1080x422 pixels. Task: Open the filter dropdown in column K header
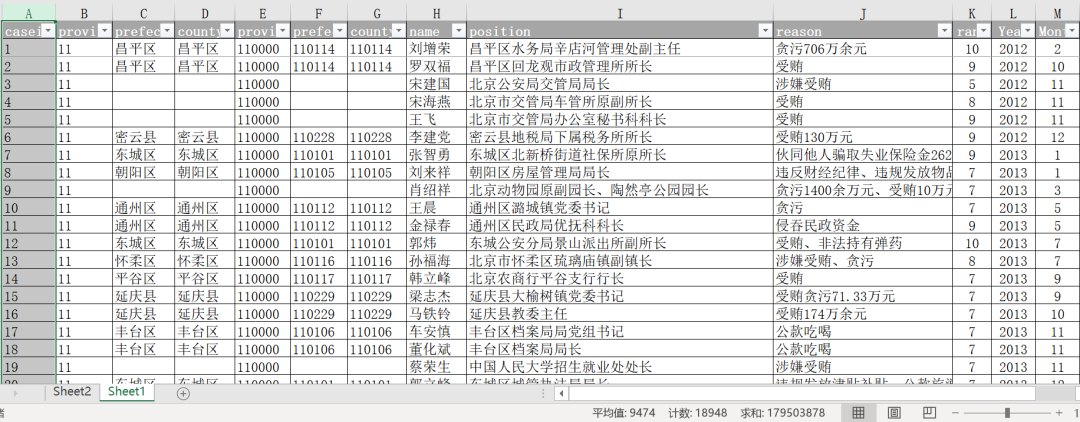(983, 31)
